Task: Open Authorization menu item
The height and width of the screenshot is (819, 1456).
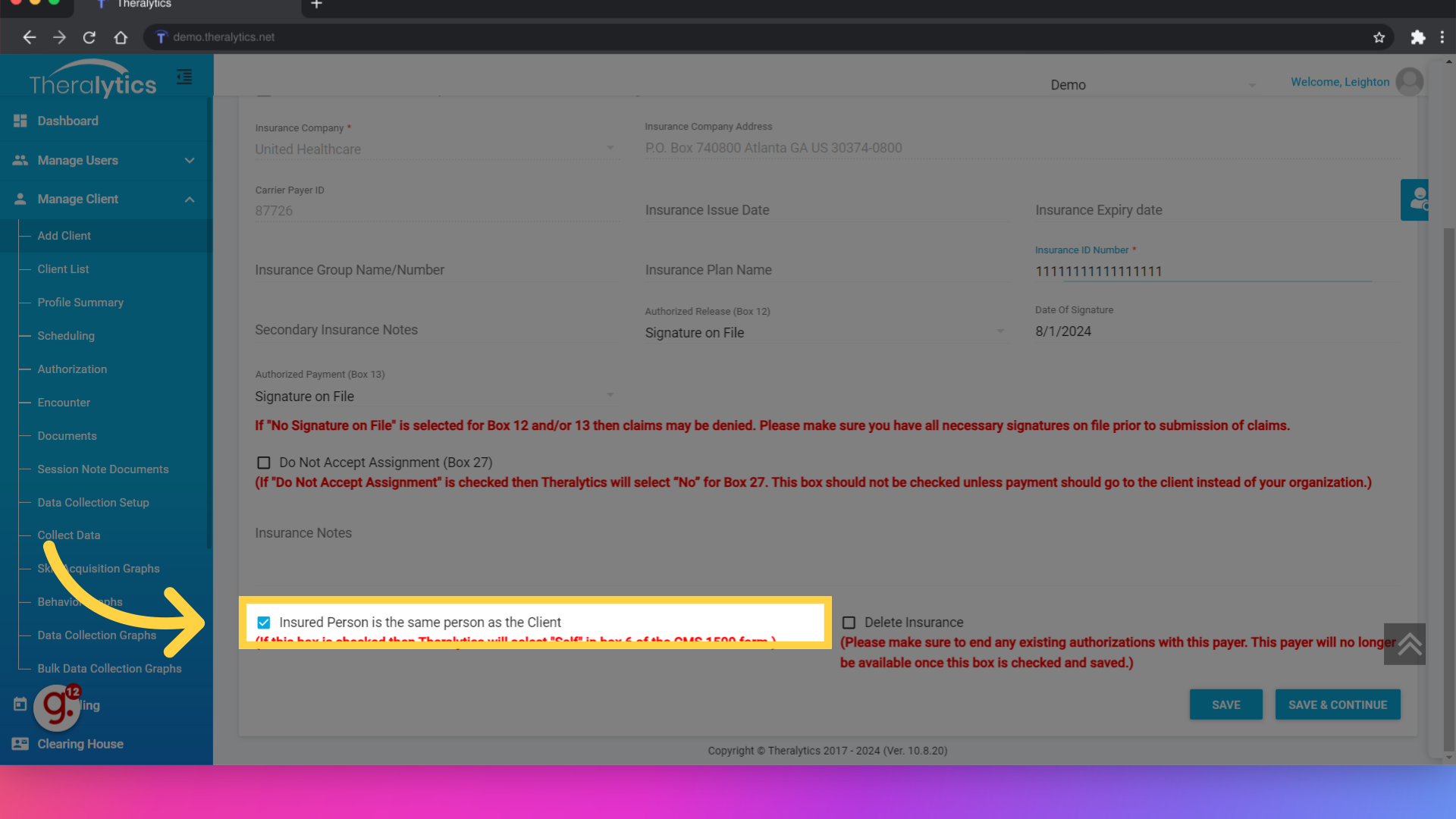Action: click(71, 369)
